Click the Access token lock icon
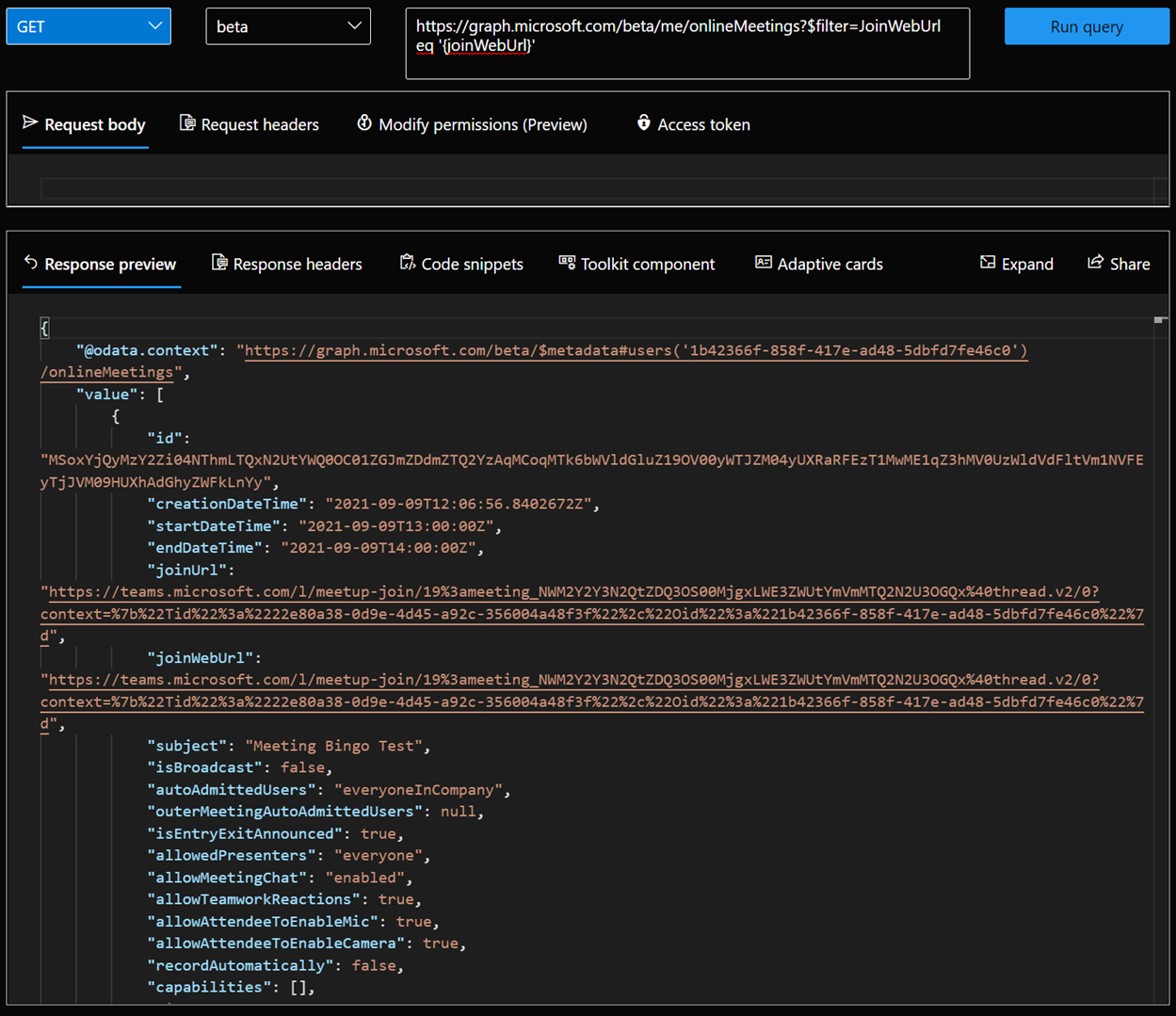1176x1016 pixels. [644, 122]
